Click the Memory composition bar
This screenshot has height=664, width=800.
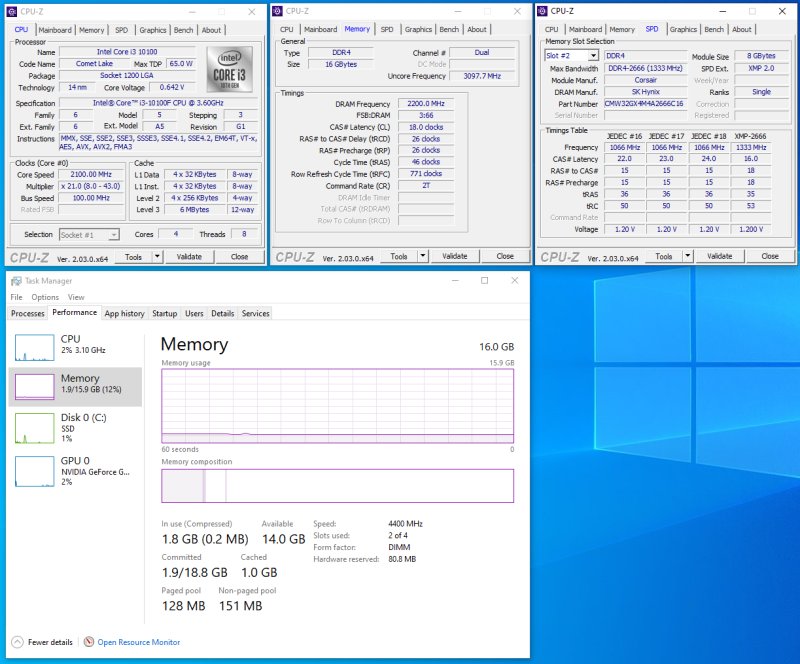(x=337, y=486)
